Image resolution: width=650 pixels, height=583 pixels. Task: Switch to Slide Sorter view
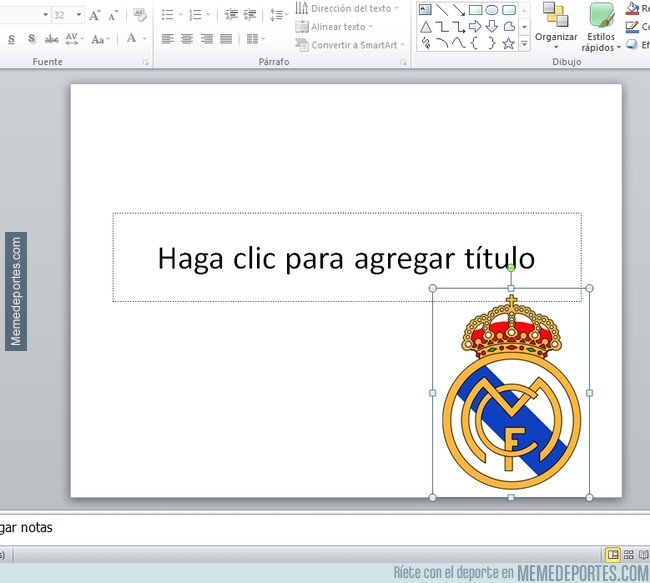[x=628, y=554]
